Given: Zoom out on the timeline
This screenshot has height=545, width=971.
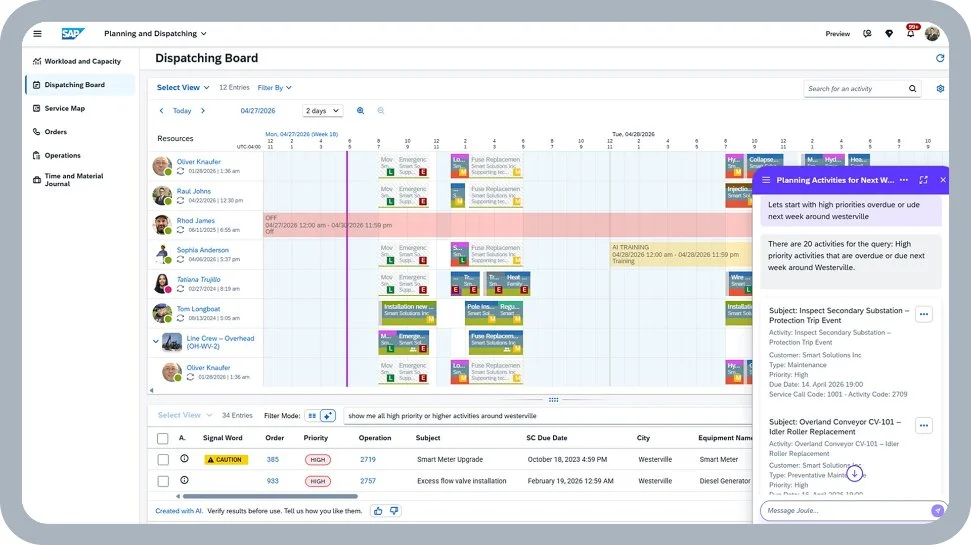Looking at the screenshot, I should pyautogui.click(x=381, y=111).
